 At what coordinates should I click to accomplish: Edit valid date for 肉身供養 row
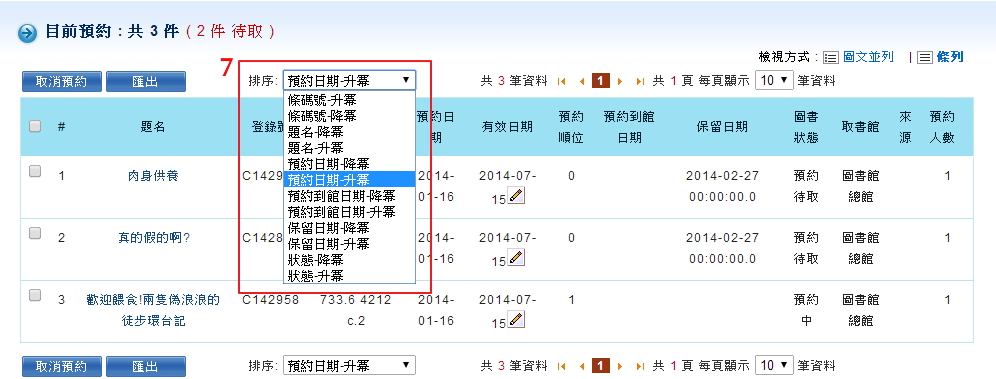click(x=517, y=196)
